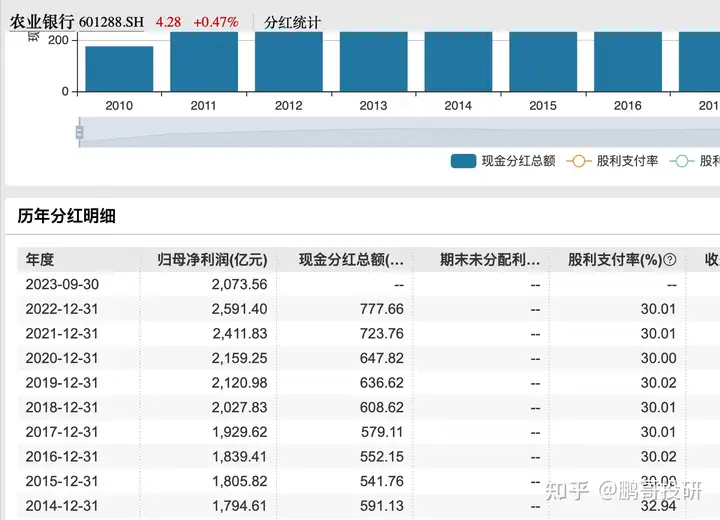The height and width of the screenshot is (520, 720).
Task: Click the 2016 bar in chart
Action: pyautogui.click(x=628, y=62)
